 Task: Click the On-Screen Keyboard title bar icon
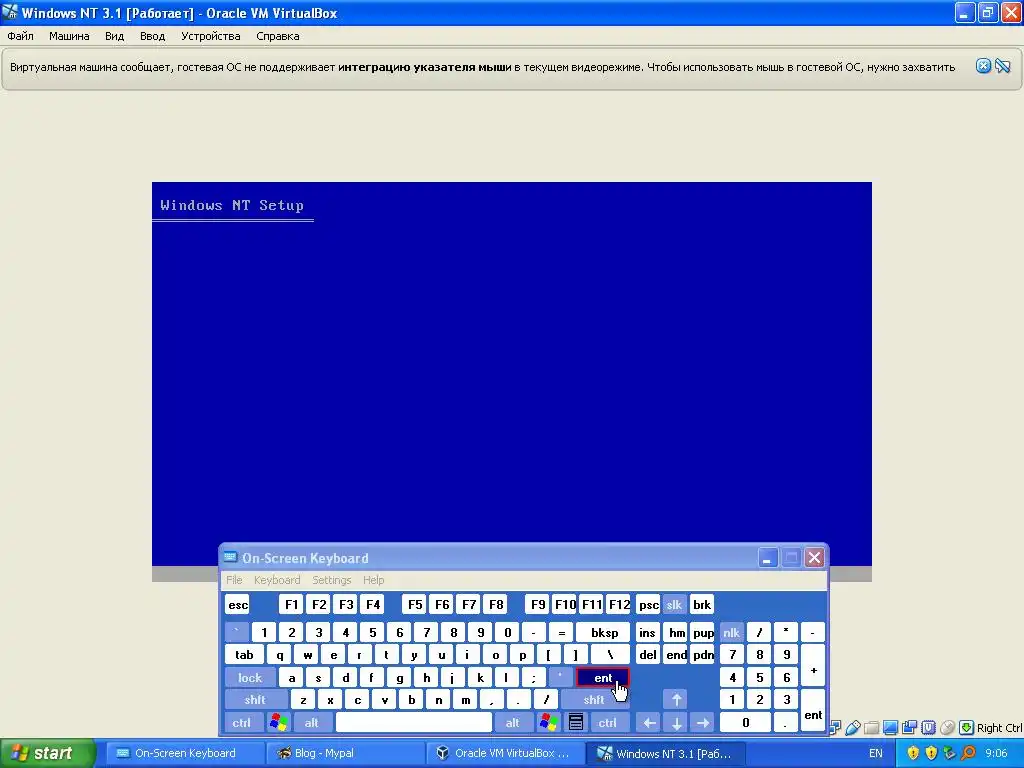coord(230,557)
